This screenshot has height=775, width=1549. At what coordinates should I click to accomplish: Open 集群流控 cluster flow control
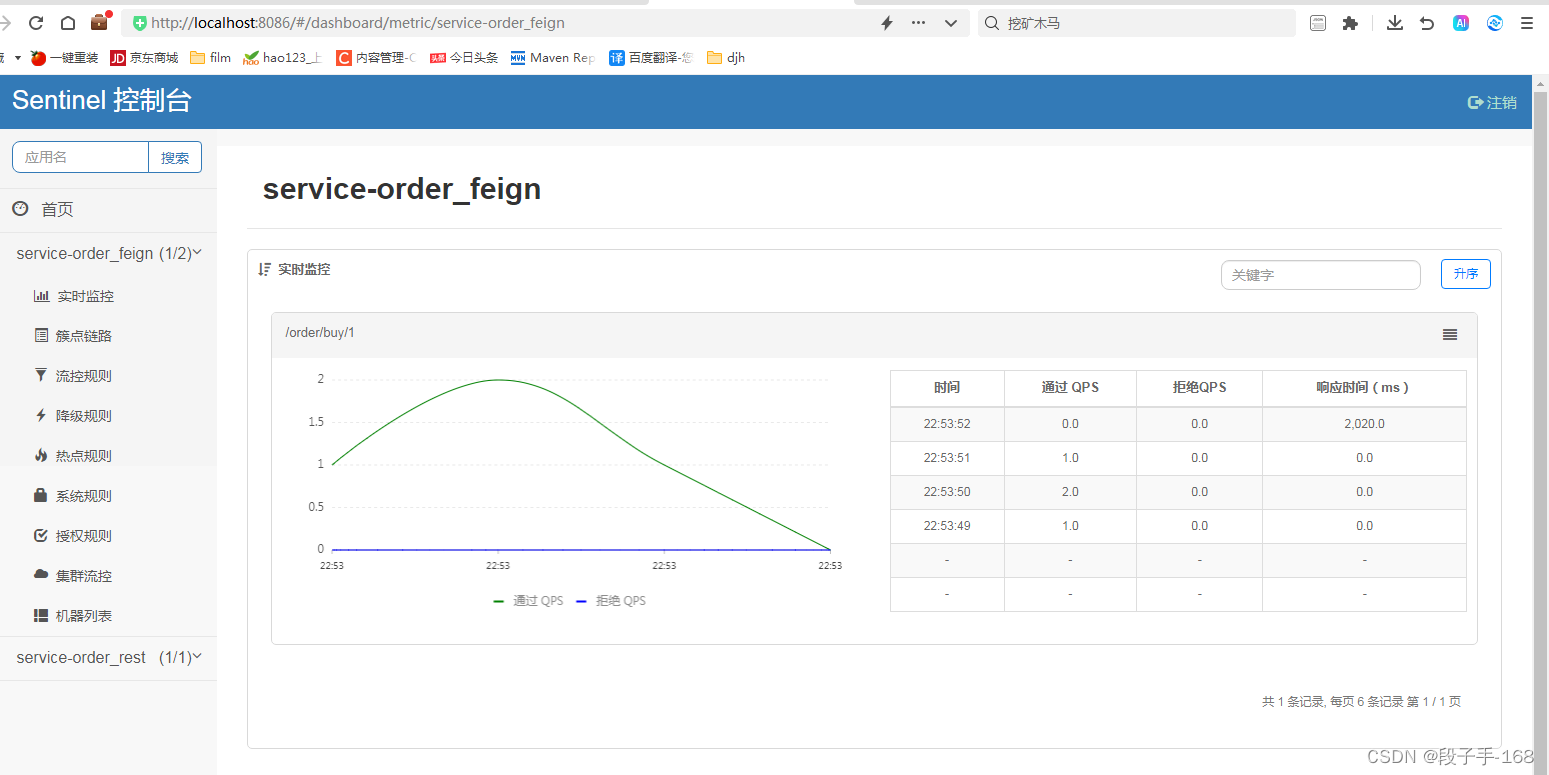73,576
